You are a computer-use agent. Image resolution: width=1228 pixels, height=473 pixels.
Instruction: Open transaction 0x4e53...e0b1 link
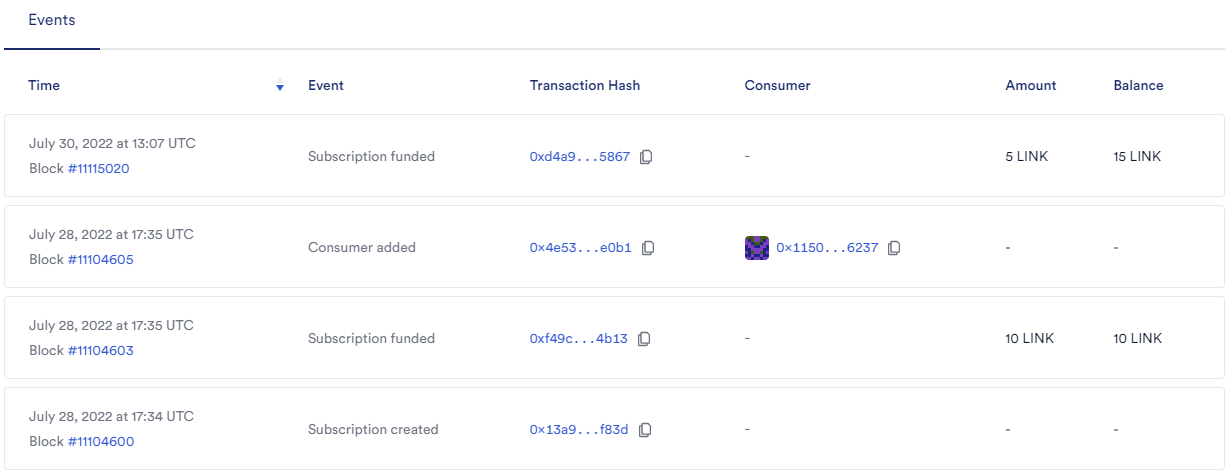coord(581,248)
